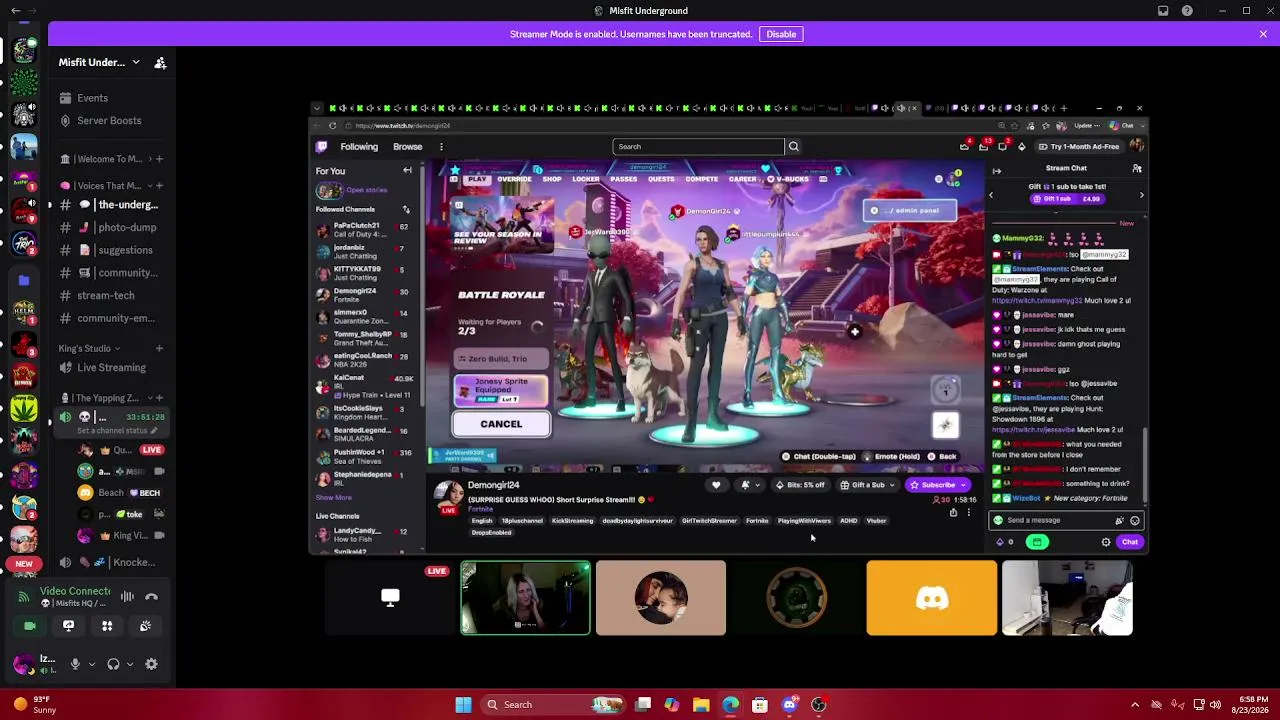
Task: Click the Gift 1 sub button
Action: (x=1068, y=199)
